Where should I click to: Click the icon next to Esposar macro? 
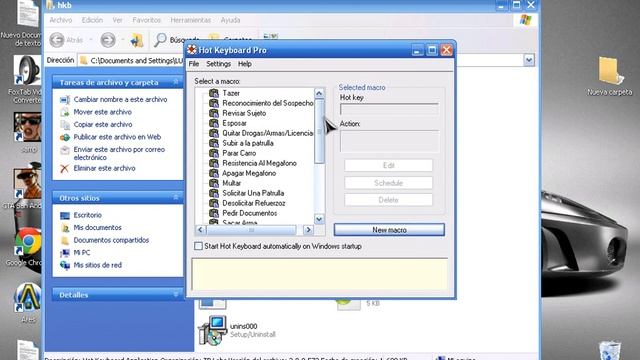[x=214, y=123]
